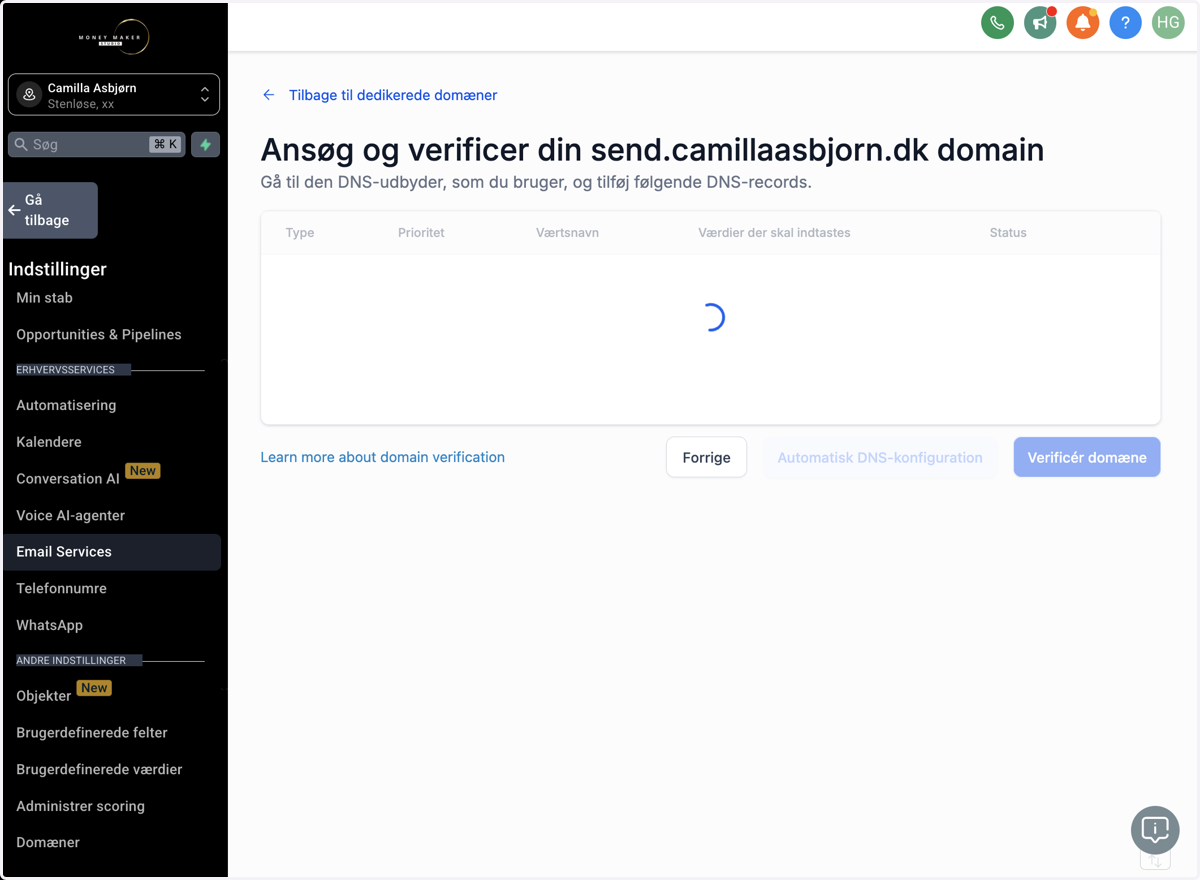Open Conversation AI settings
1200x880 pixels.
[68, 479]
